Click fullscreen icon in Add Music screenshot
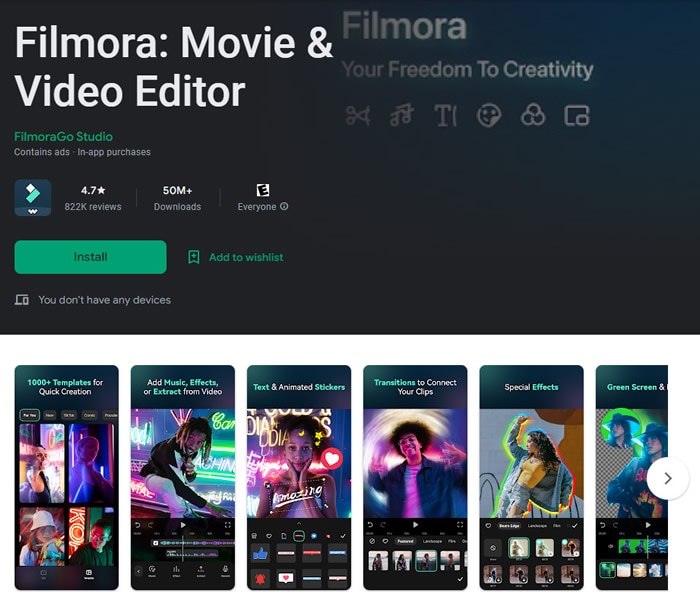The height and width of the screenshot is (607, 700). 227,525
